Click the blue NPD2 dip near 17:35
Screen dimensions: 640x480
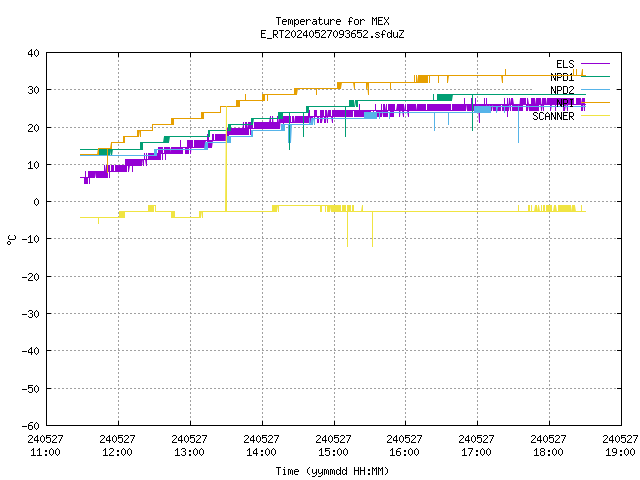pyautogui.click(x=518, y=125)
